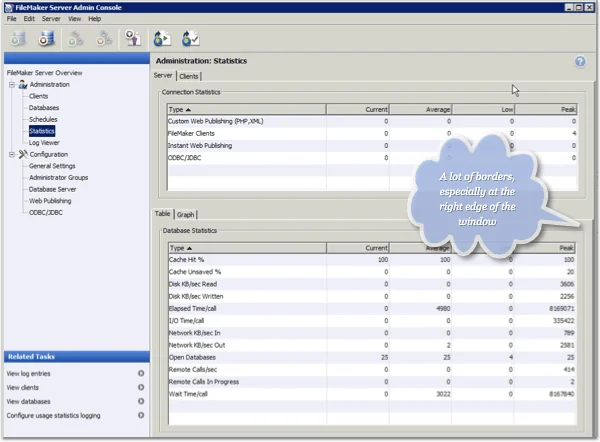
Task: Click arrow icon beside View databases
Action: [x=141, y=401]
